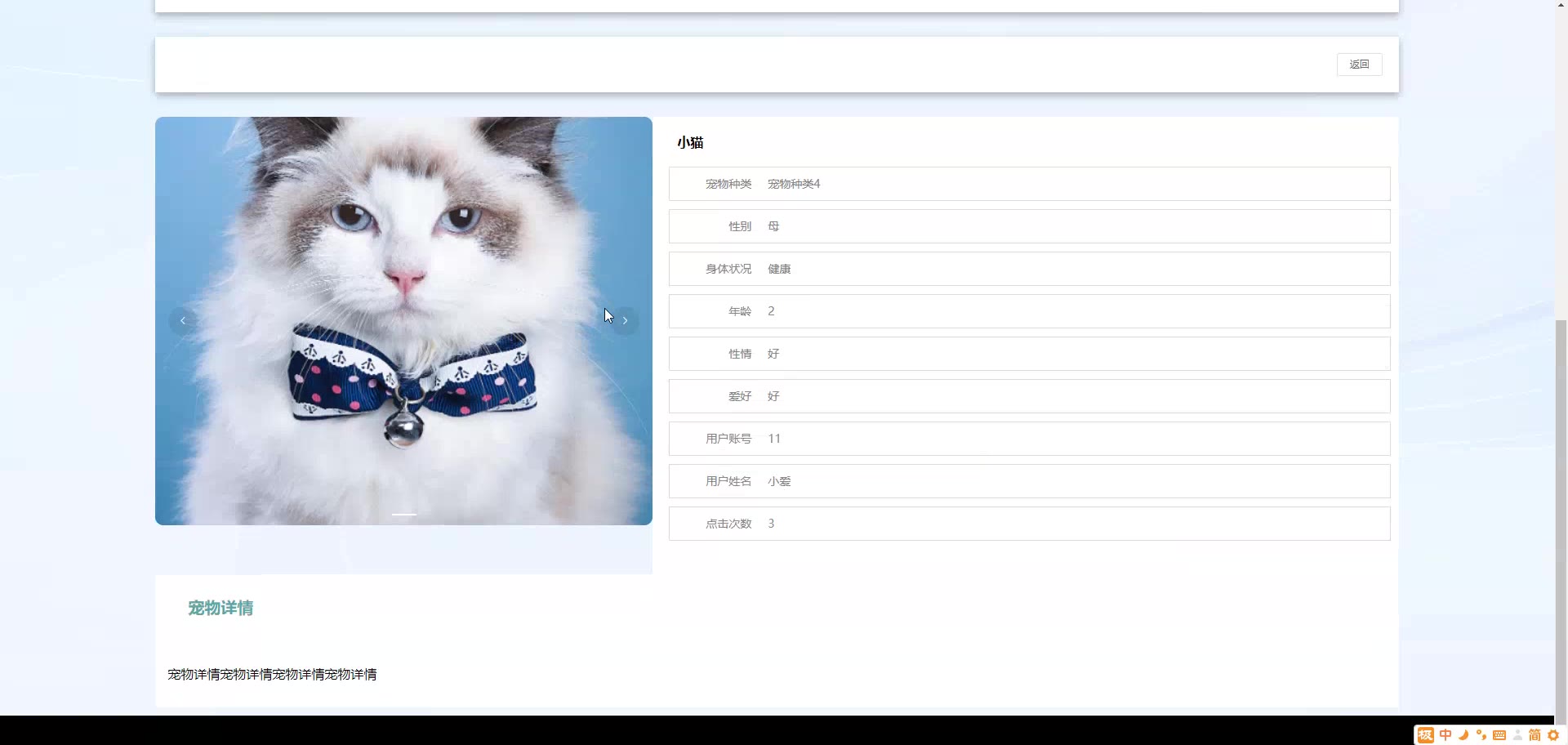1568x745 pixels.
Task: Select the 身体状况 value 健康
Action: tap(779, 269)
